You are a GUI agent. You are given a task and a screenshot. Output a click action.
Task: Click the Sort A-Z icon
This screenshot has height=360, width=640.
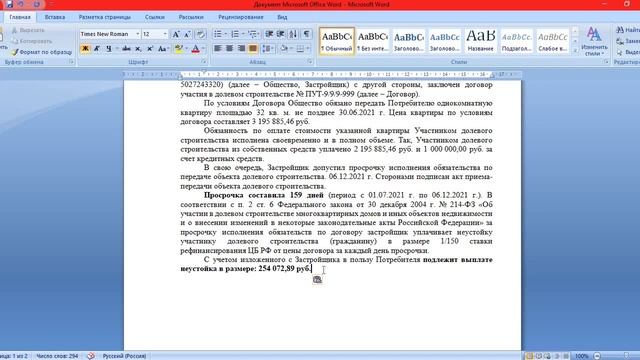pyautogui.click(x=293, y=34)
